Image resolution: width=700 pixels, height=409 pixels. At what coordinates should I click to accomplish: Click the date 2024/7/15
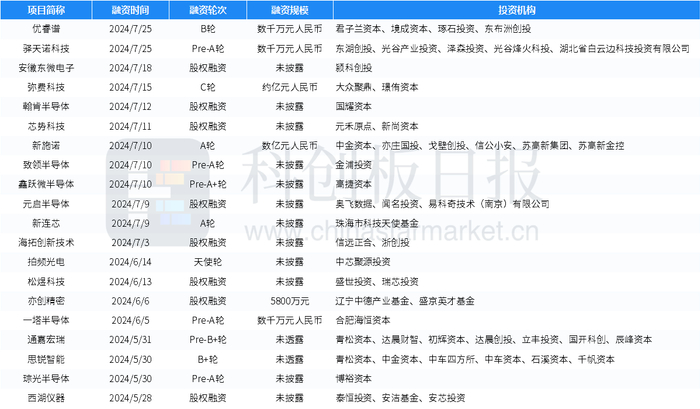[130, 87]
